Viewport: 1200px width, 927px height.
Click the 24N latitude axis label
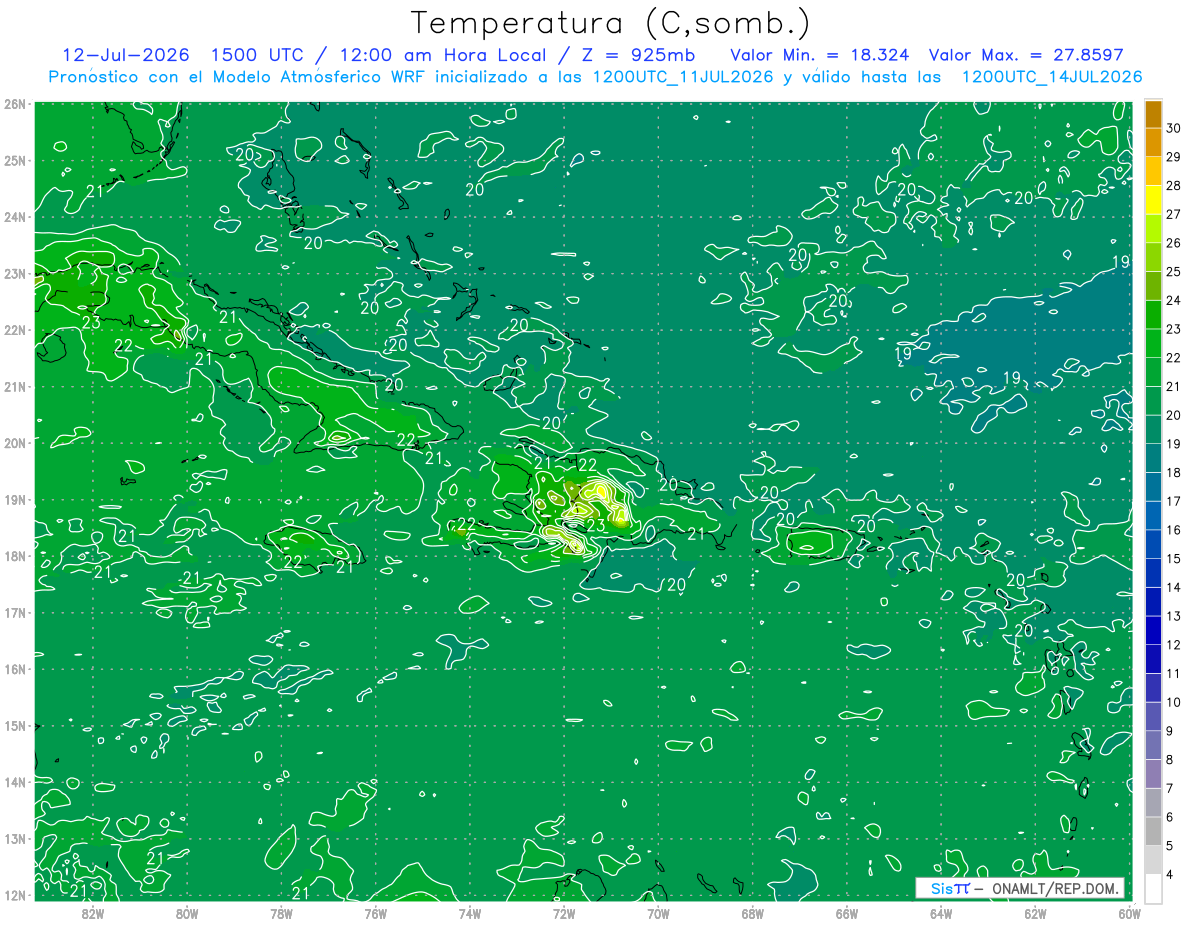click(14, 217)
